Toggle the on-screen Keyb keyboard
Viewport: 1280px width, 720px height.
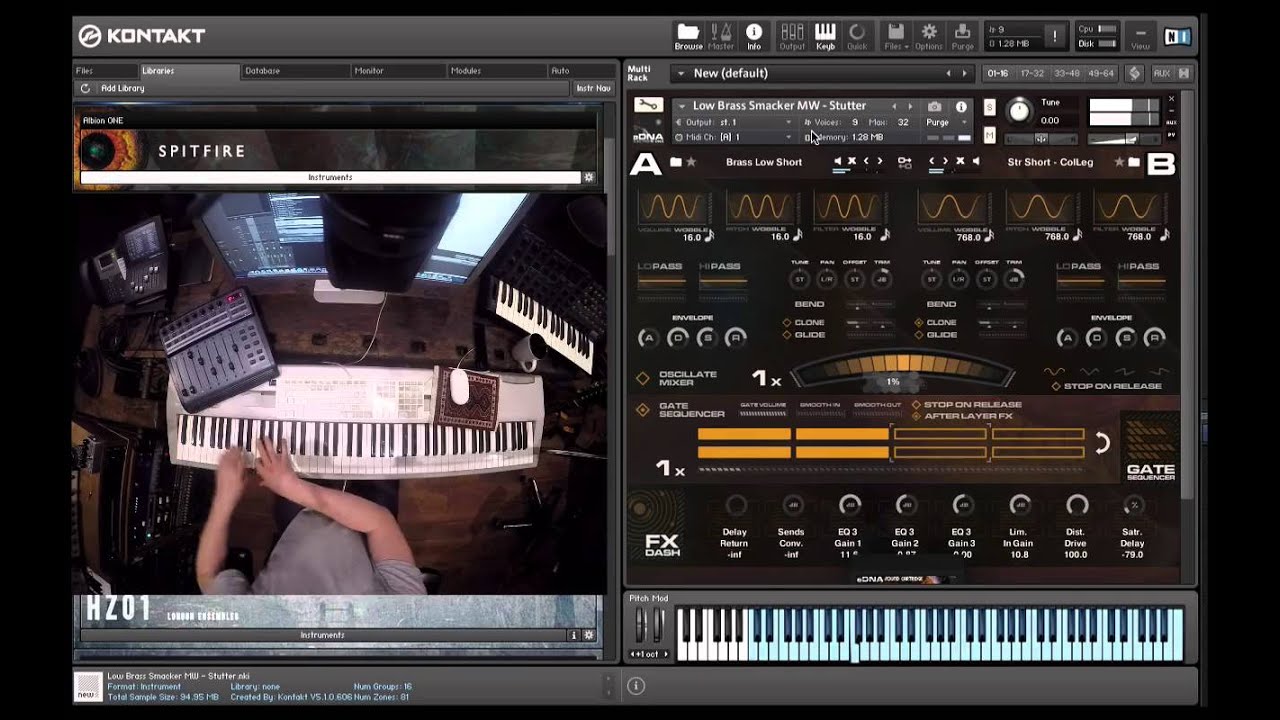click(x=825, y=36)
